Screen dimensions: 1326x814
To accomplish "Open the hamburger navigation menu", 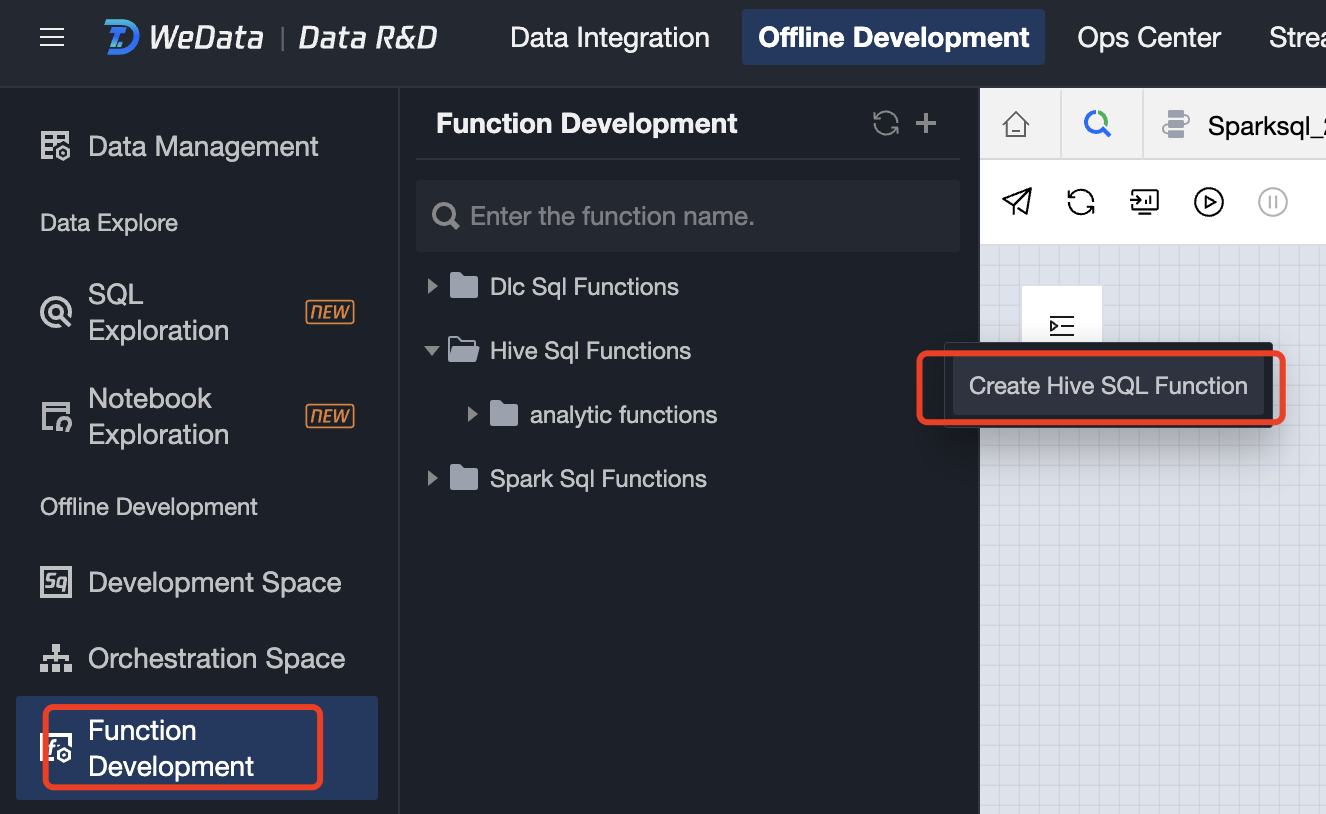I will click(52, 38).
